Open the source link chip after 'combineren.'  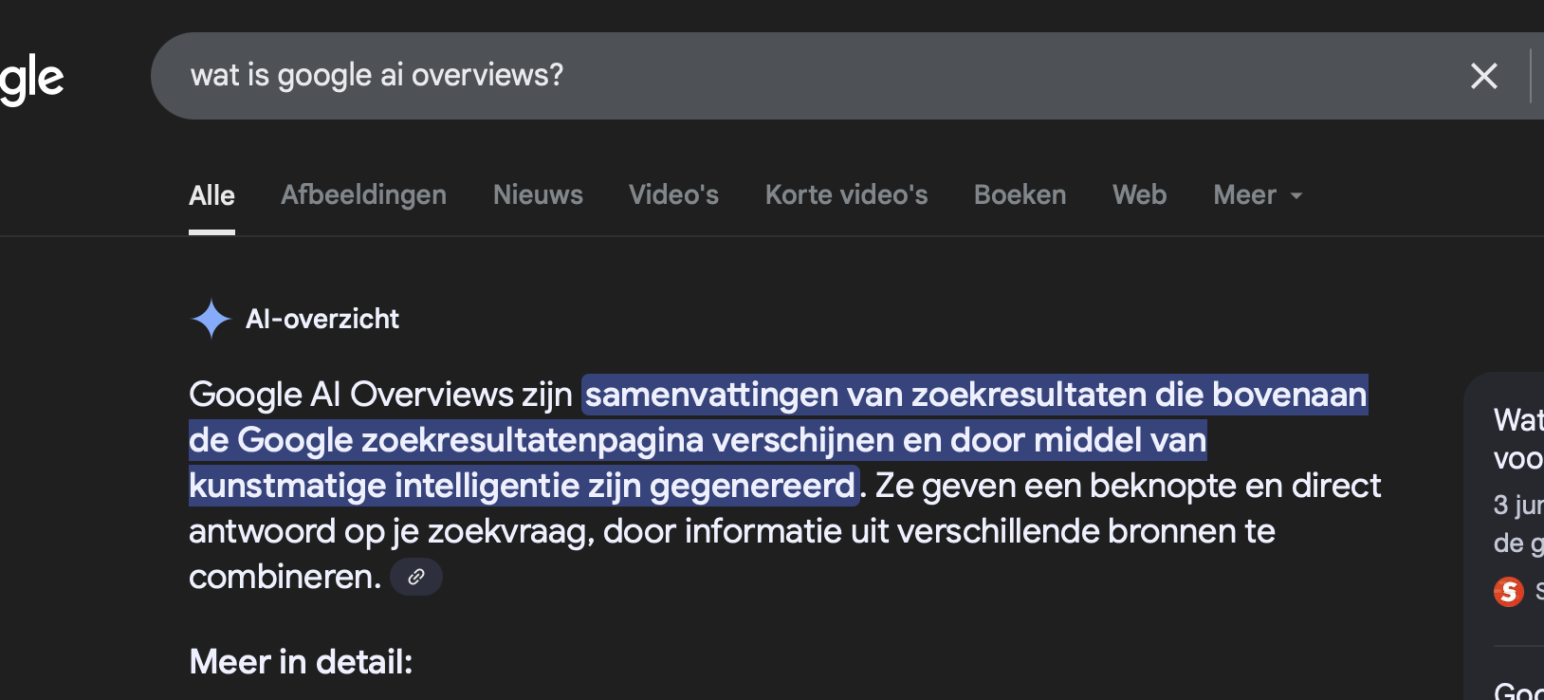(416, 577)
